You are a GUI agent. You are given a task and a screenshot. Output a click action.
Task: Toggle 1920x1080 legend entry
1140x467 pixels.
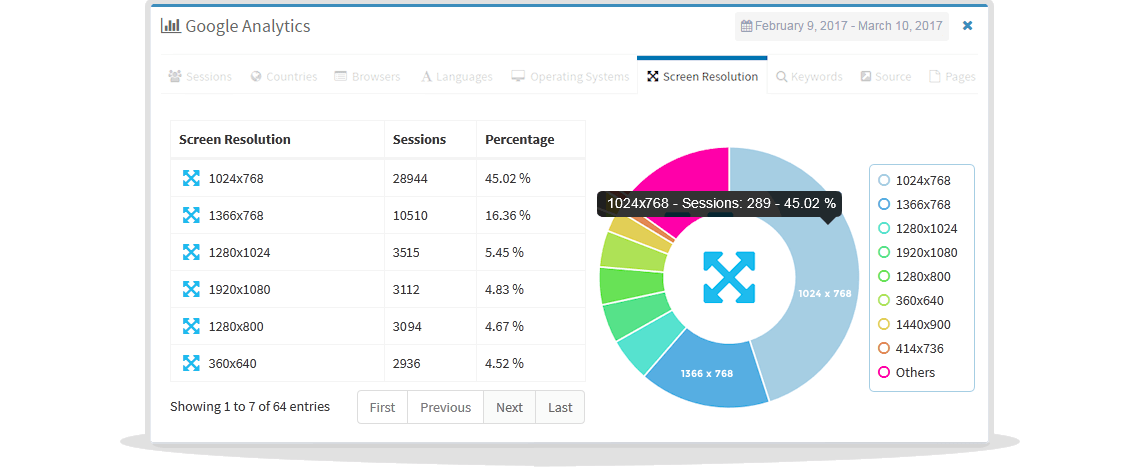[918, 252]
